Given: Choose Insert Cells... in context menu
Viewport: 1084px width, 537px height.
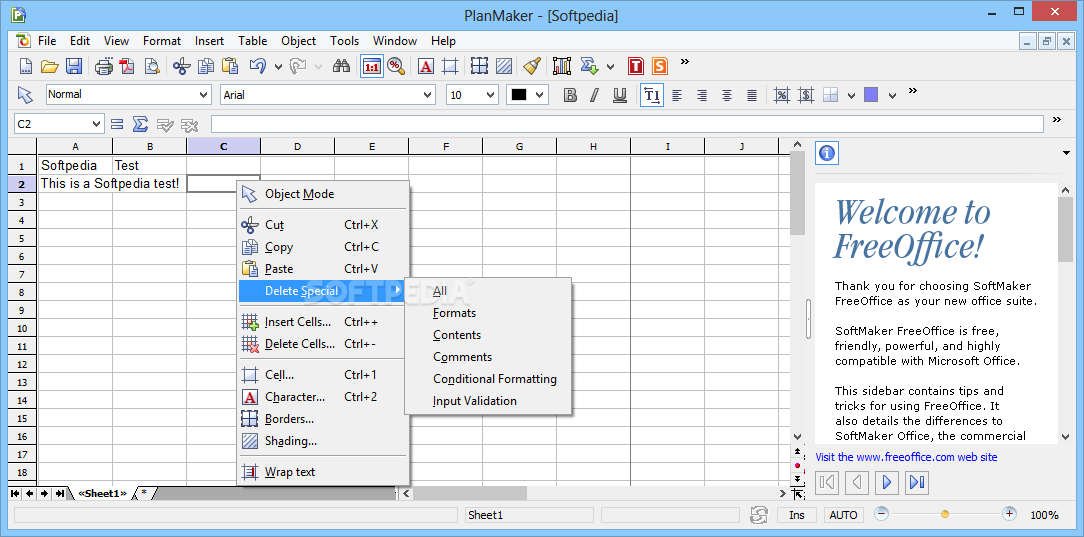Looking at the screenshot, I should tap(323, 322).
